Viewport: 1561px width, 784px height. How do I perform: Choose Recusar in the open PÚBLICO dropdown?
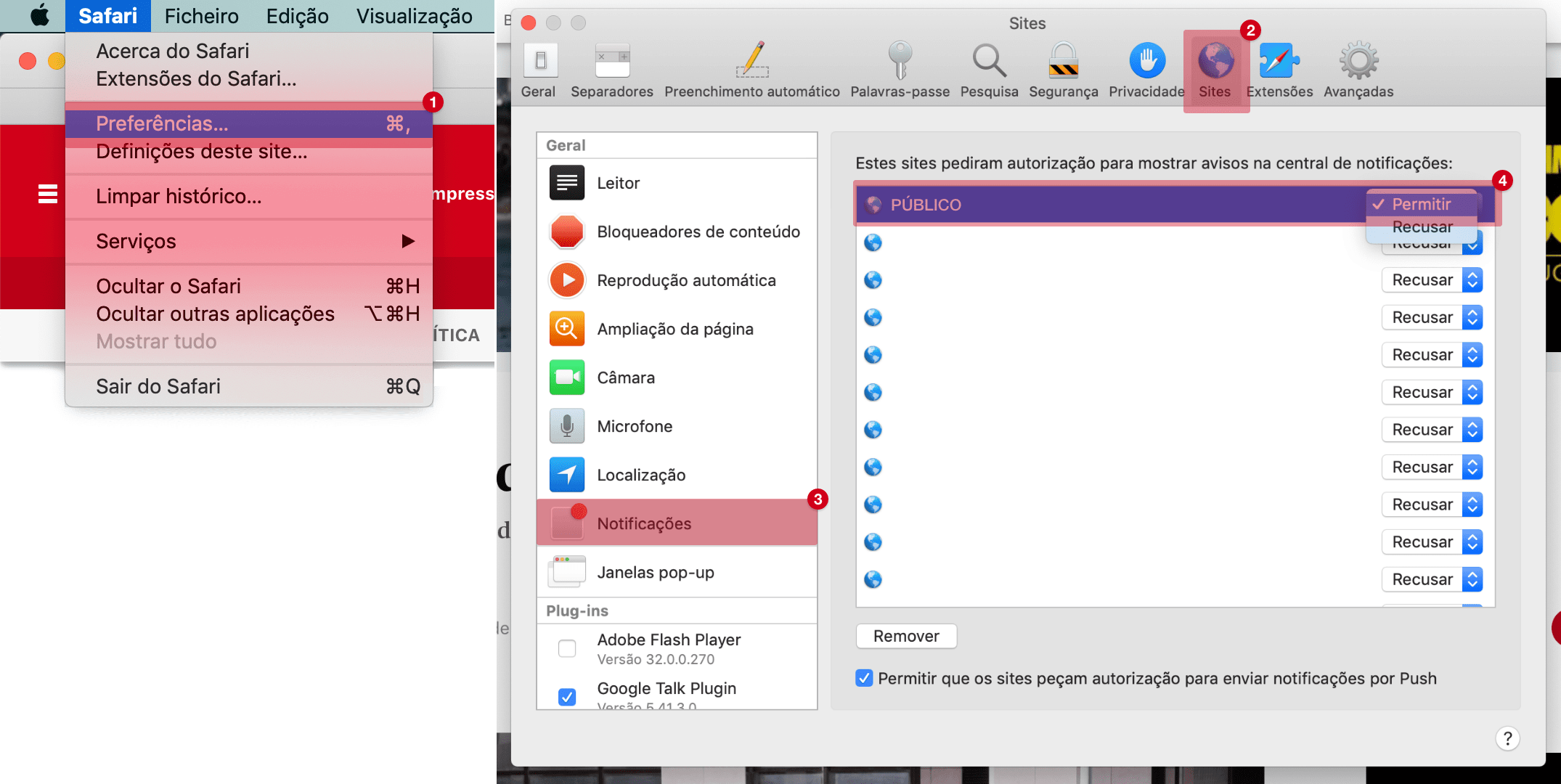(1422, 227)
